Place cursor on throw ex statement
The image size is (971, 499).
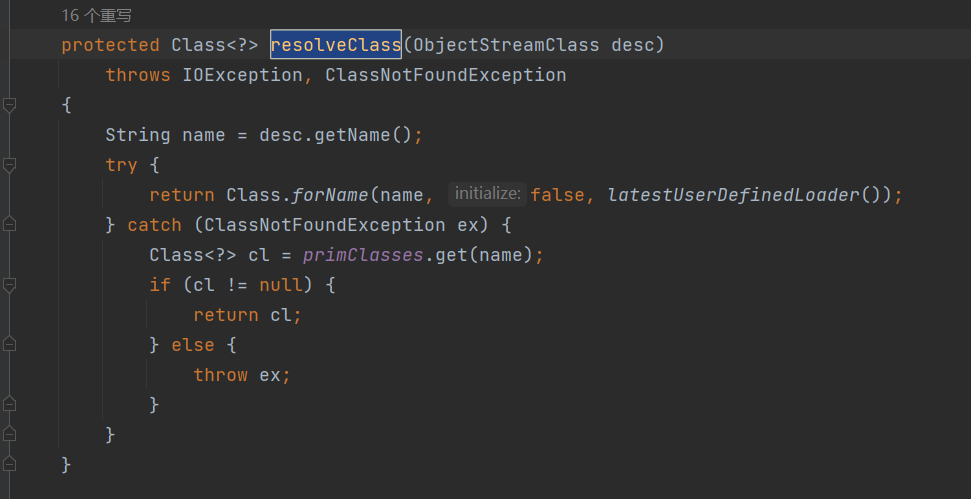coord(242,375)
